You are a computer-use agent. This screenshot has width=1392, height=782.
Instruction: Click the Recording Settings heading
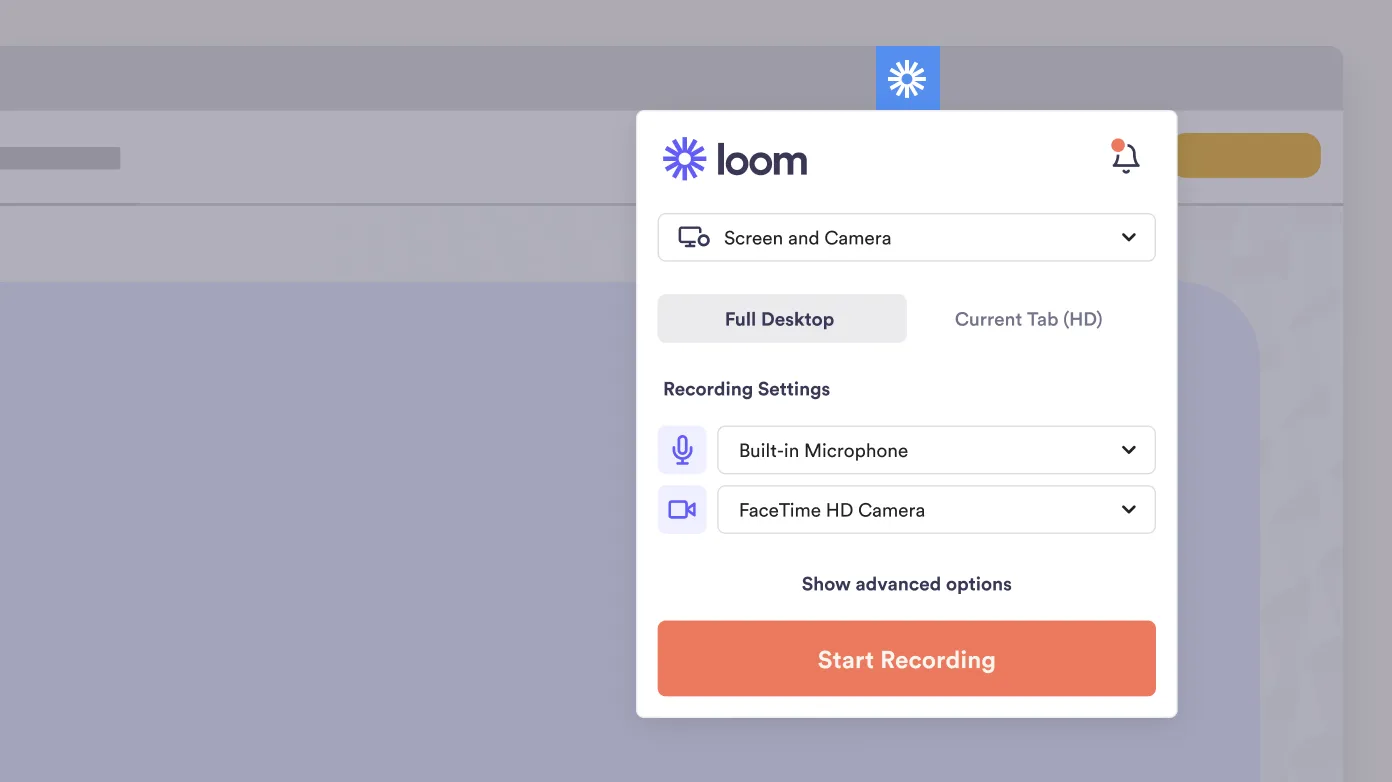[x=746, y=388]
